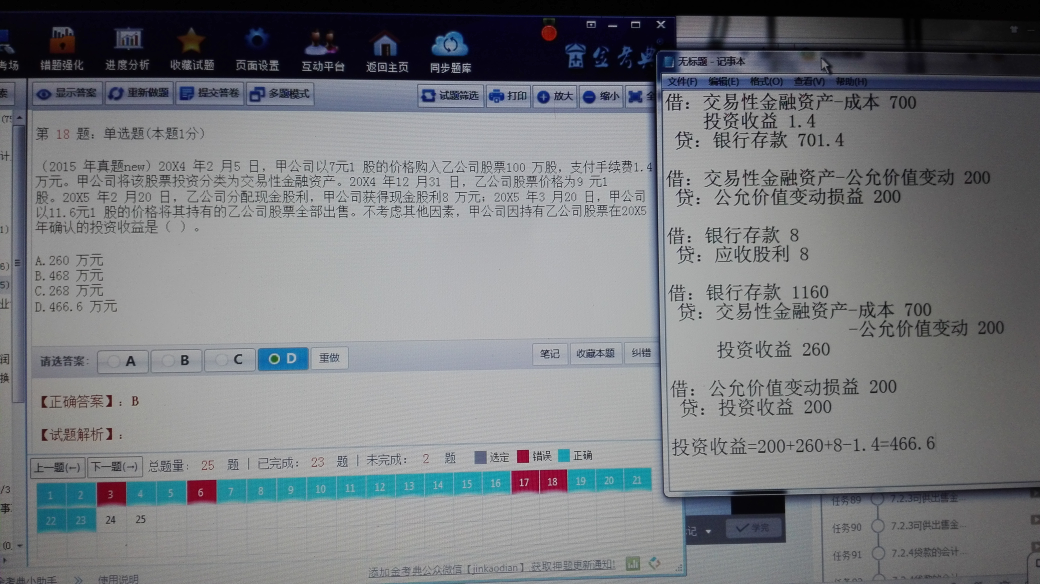Screen dimensions: 1040x584
Task: Select answer option B
Action: tap(178, 362)
